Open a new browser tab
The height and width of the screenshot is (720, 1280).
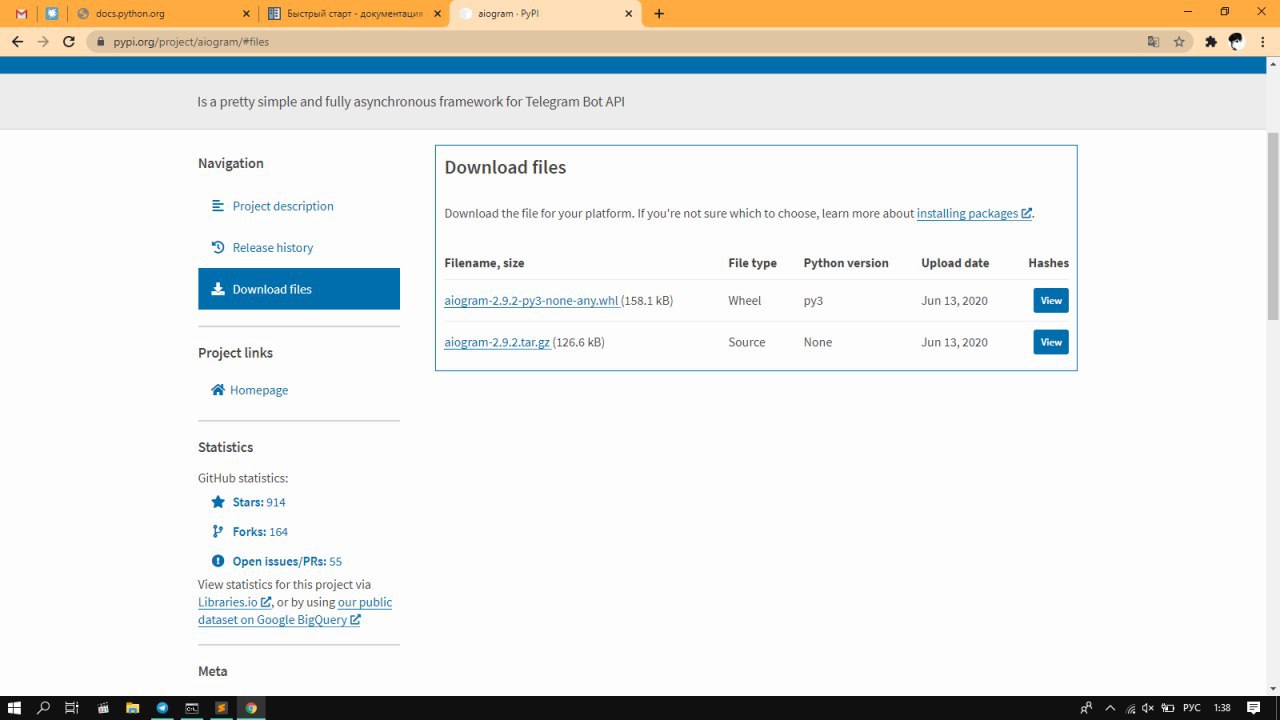coord(658,14)
